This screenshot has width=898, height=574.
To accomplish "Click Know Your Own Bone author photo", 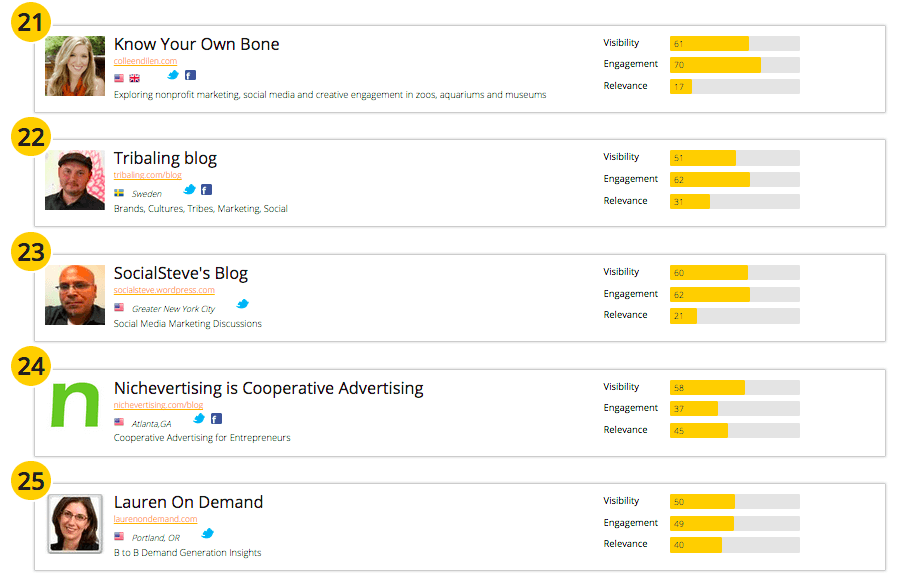I will [75, 66].
